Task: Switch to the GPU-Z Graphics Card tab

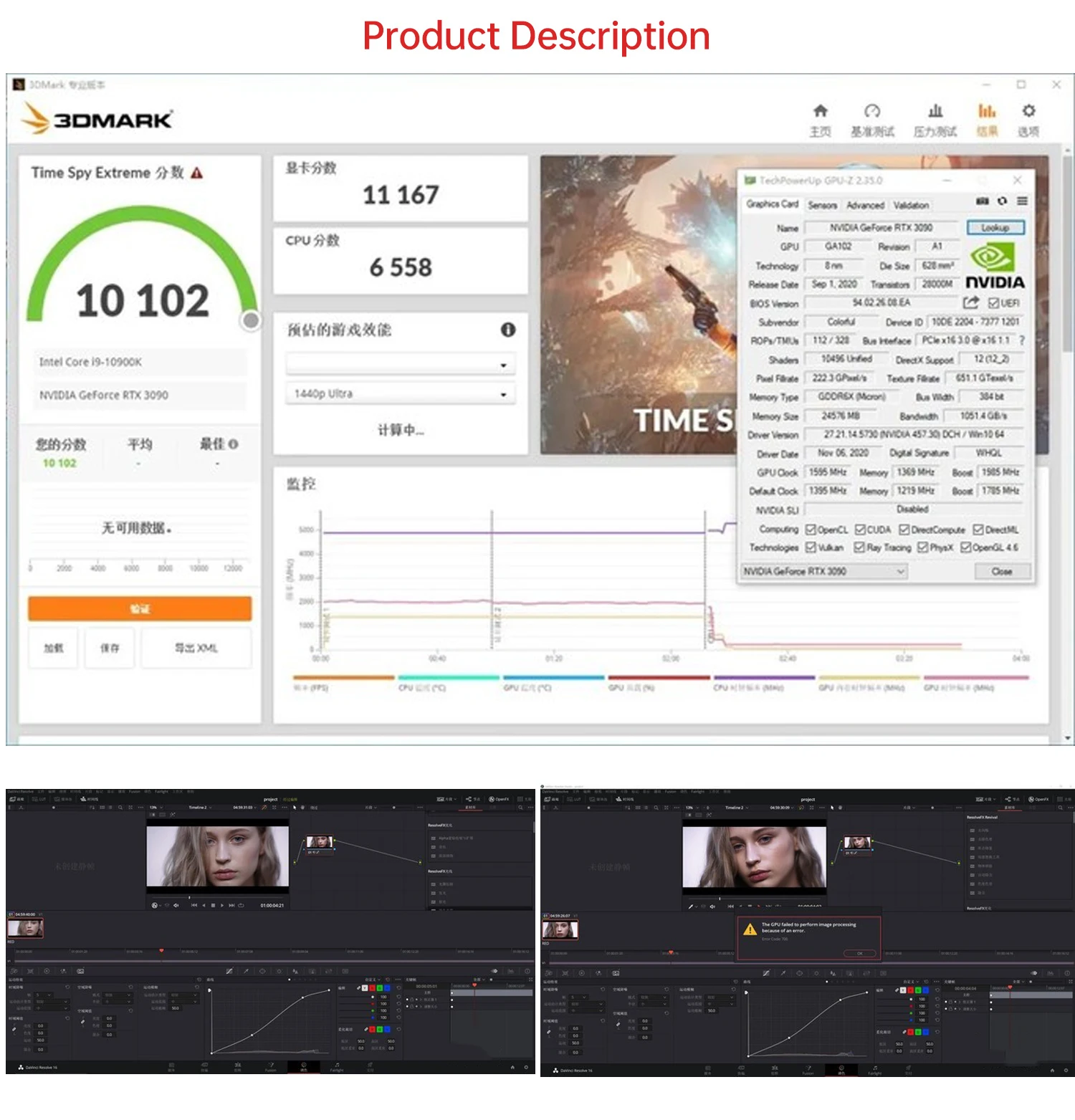Action: tap(772, 204)
